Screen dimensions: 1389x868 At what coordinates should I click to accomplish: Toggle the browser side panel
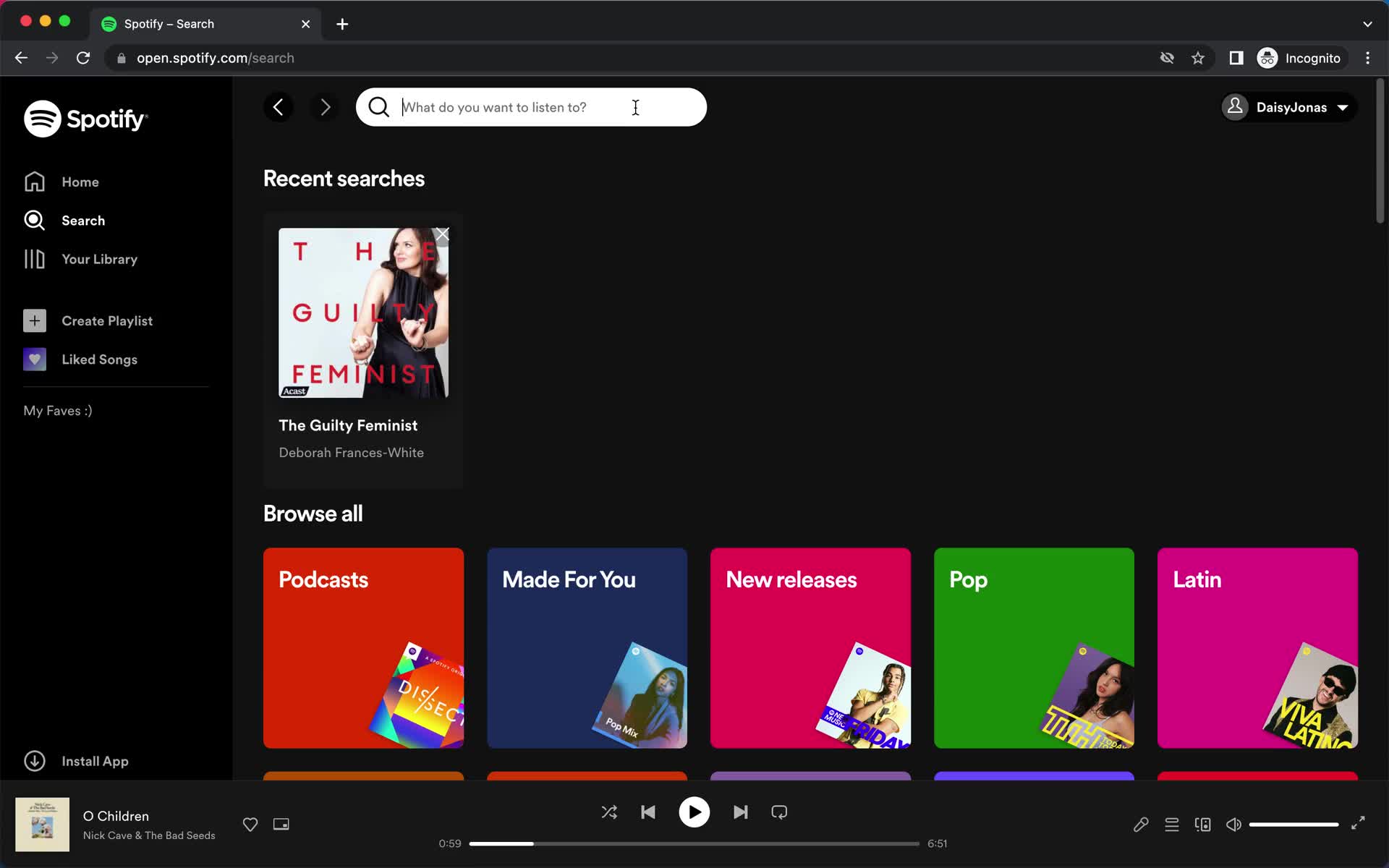pos(1236,58)
